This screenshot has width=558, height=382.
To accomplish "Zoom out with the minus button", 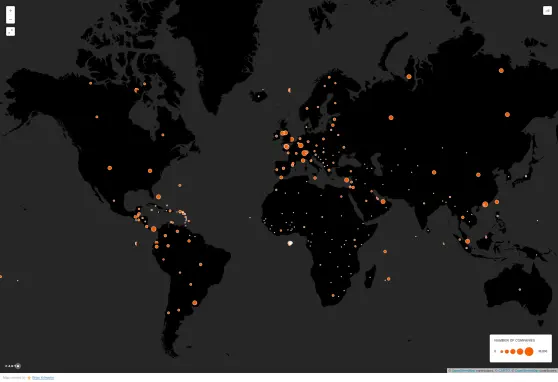I will pos(10,19).
